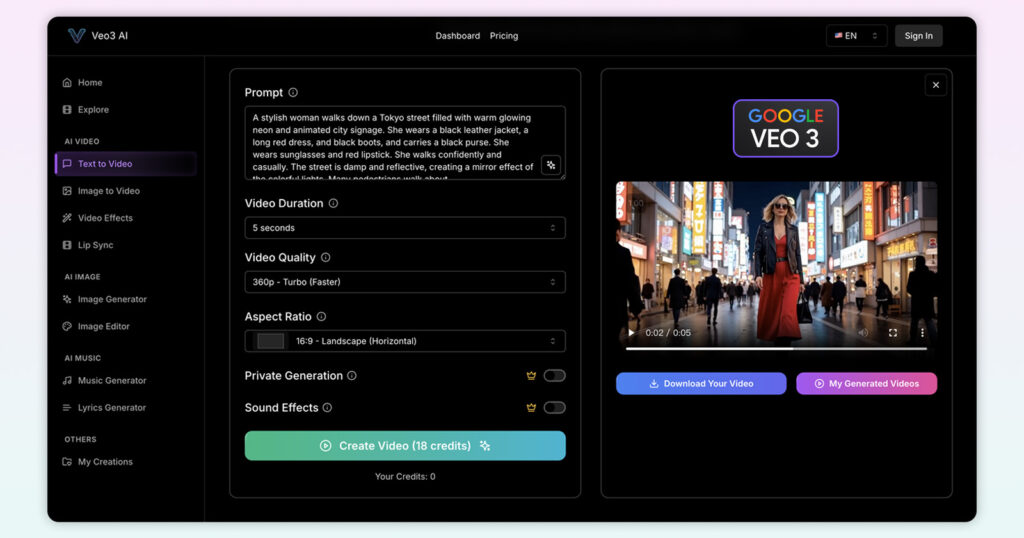Open the video player more options menu
Screen dimensions: 1024x538
click(x=922, y=332)
